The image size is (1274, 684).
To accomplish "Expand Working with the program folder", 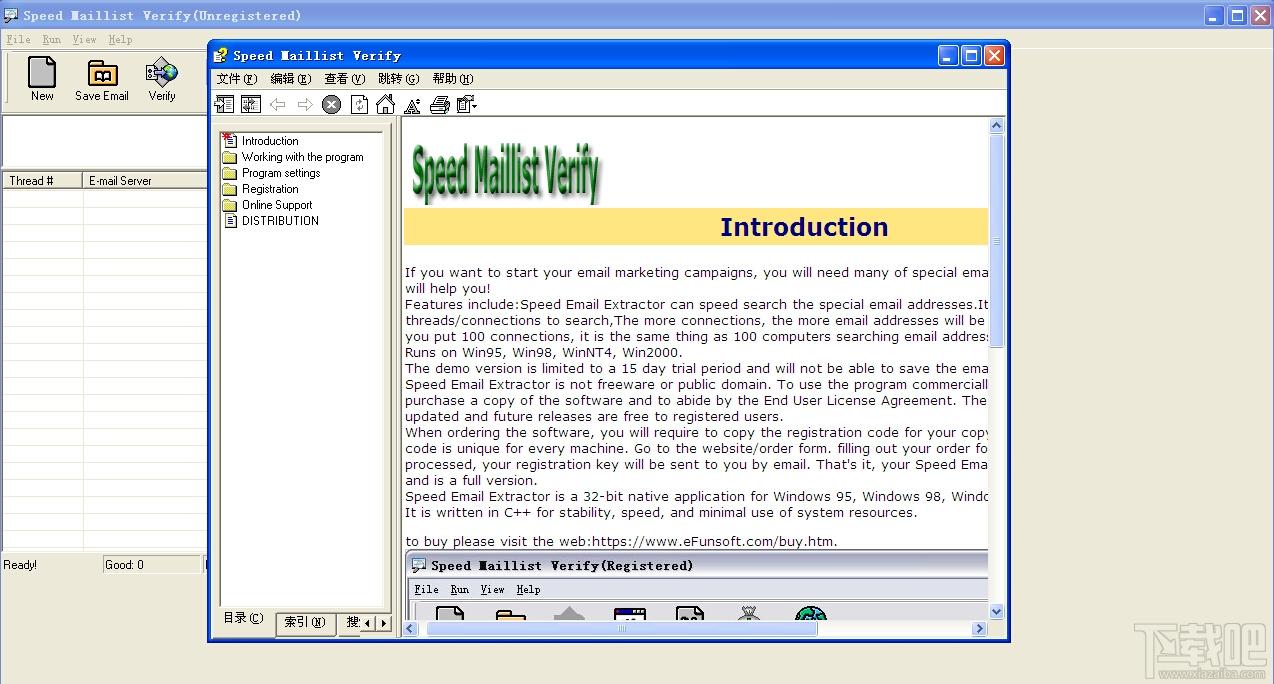I will click(293, 157).
